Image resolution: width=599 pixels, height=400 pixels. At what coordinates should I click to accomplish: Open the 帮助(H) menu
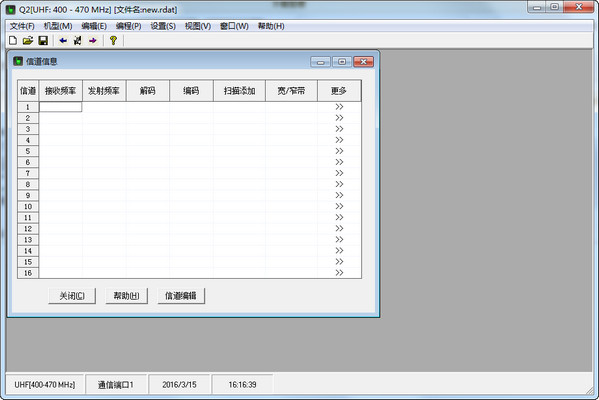point(271,26)
